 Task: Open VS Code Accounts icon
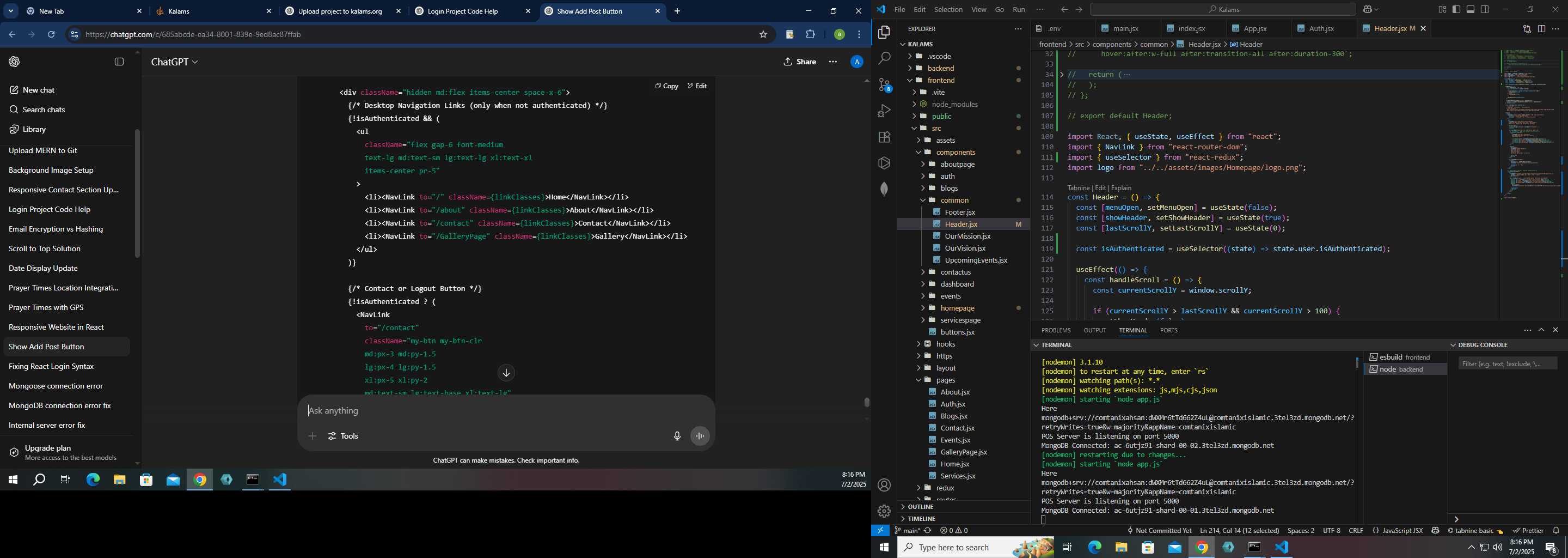884,485
